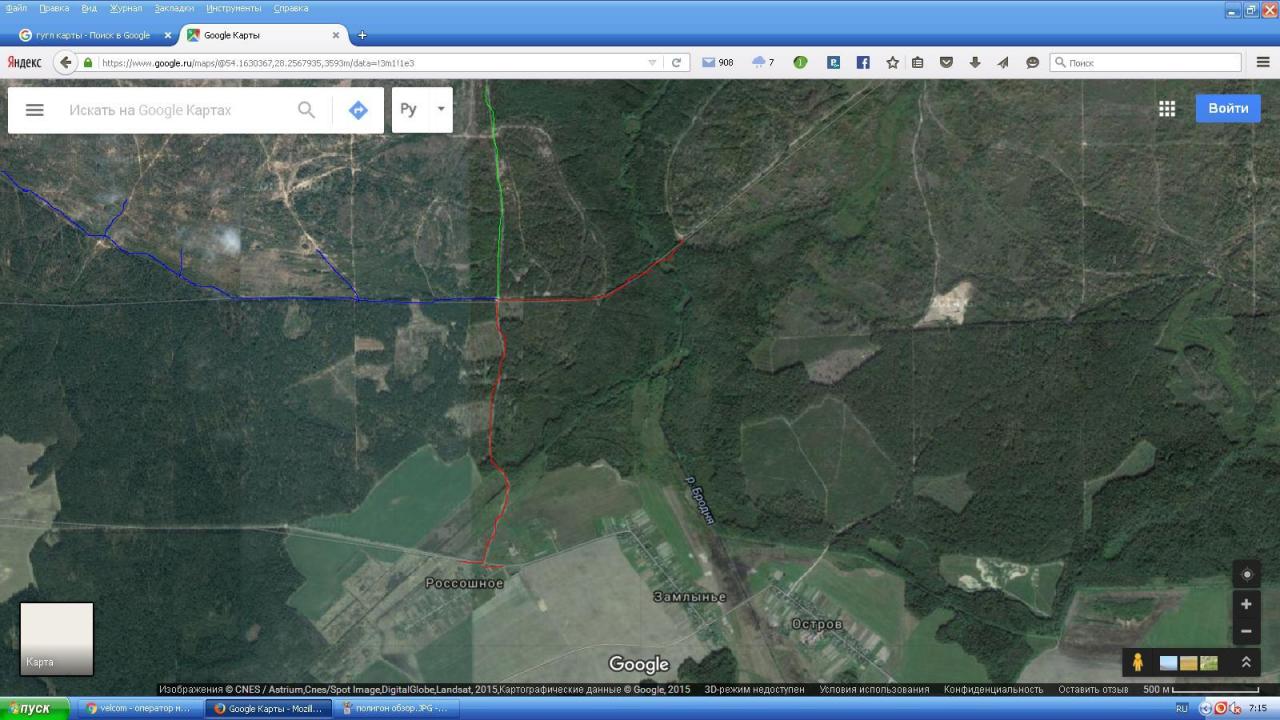Click the directions route icon
Viewport: 1280px width, 720px height.
(x=358, y=110)
